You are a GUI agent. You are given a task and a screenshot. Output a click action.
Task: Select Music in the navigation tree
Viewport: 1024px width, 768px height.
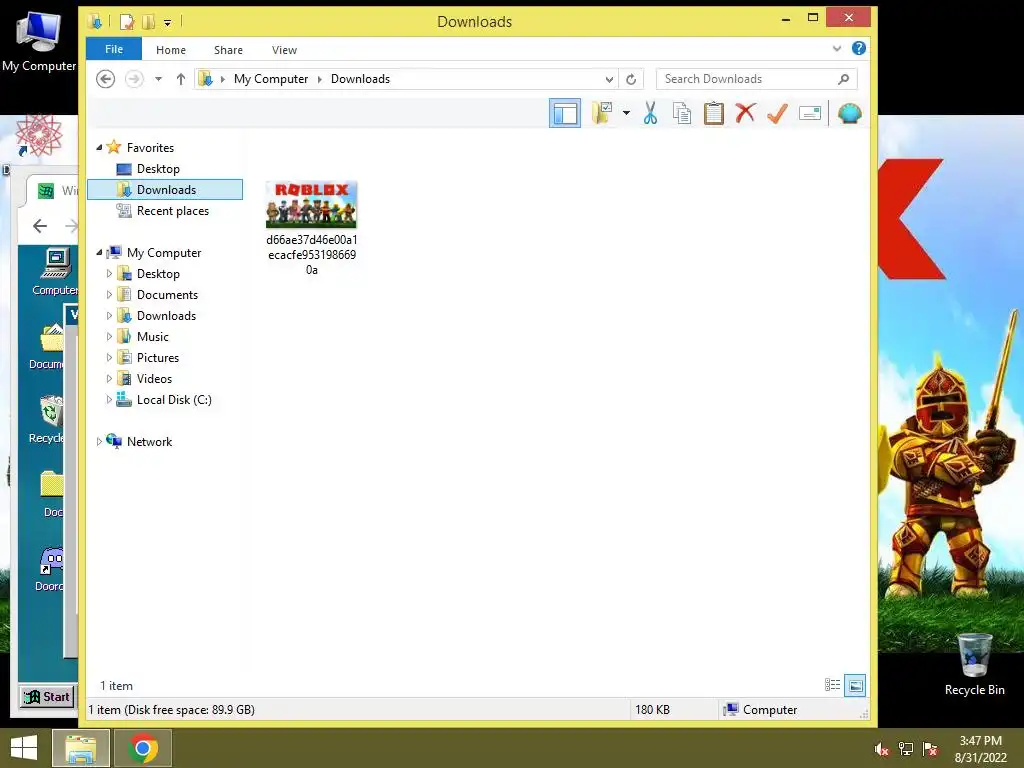pyautogui.click(x=142, y=337)
